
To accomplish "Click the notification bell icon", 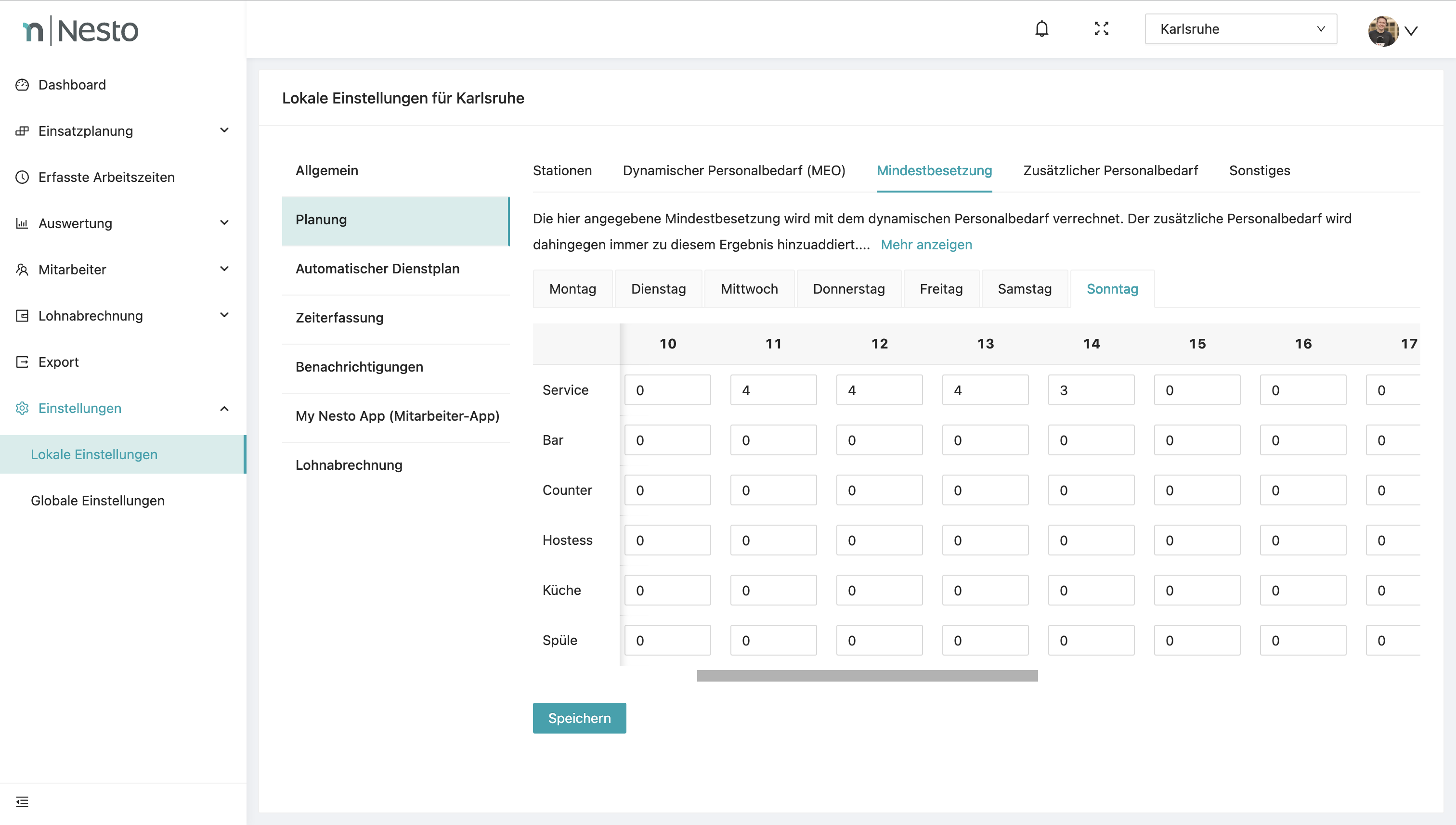I will pos(1041,29).
